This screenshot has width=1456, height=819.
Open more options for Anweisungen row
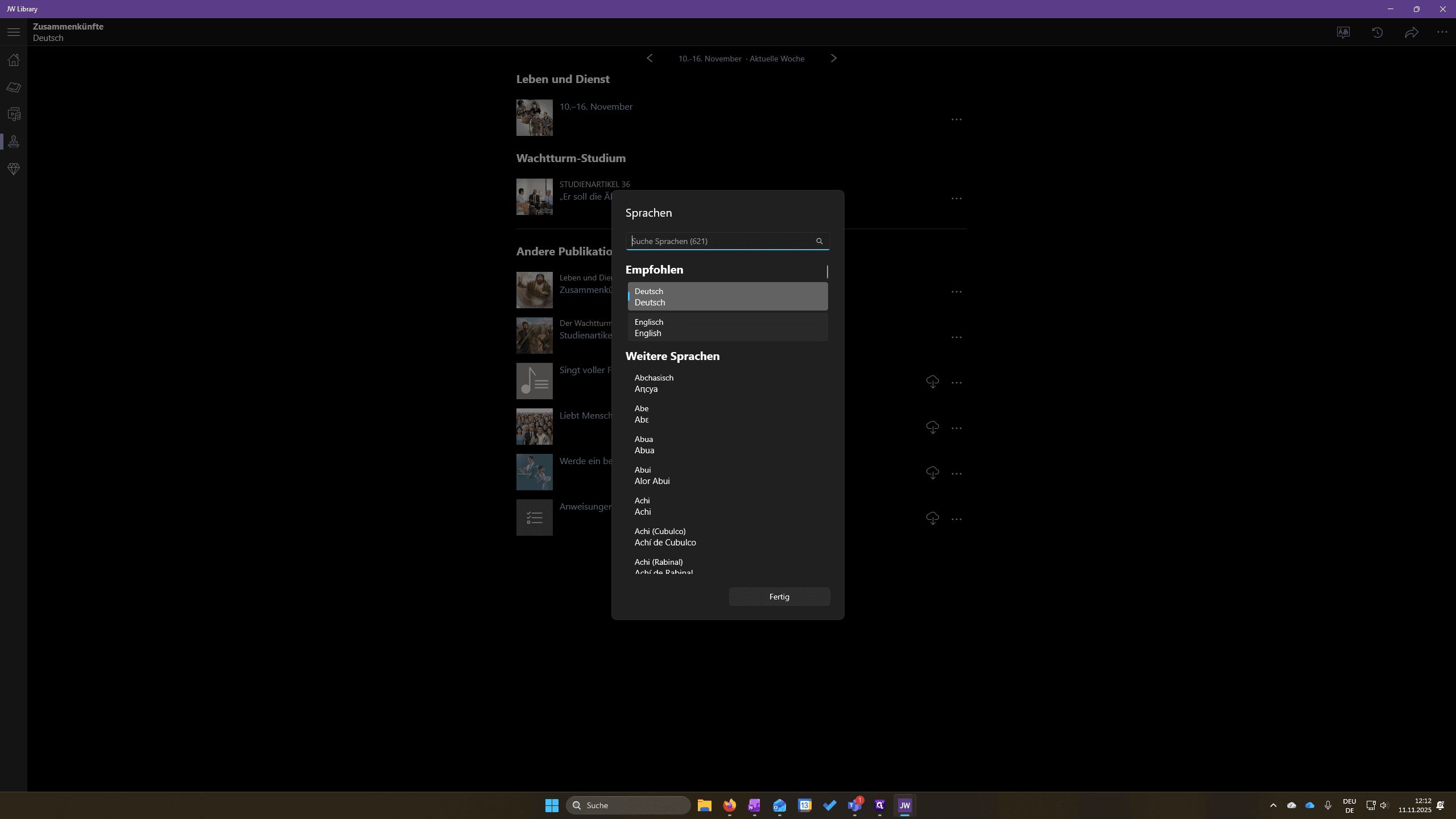[x=957, y=519]
